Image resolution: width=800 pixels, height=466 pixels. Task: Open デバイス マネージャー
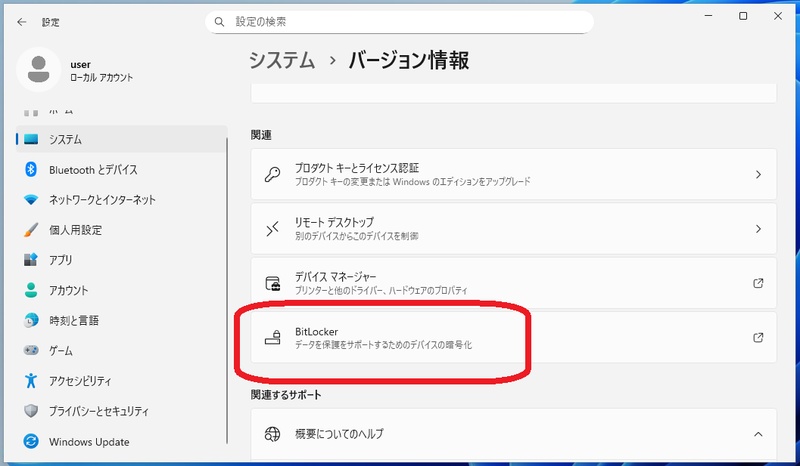click(x=514, y=283)
